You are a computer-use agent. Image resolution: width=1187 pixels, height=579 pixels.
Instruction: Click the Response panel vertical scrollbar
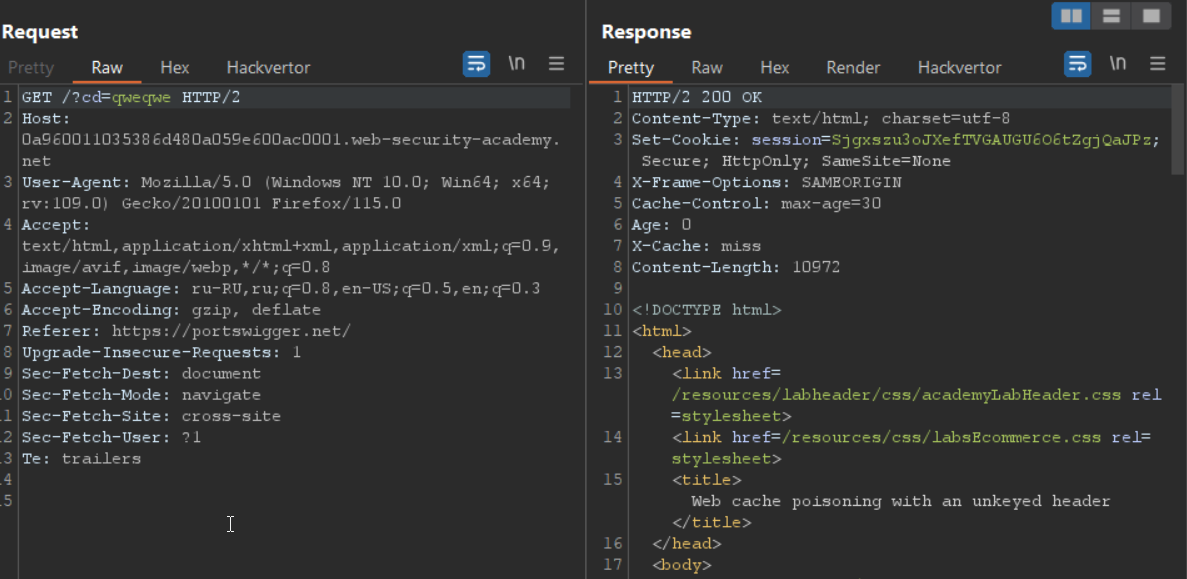(x=1177, y=130)
